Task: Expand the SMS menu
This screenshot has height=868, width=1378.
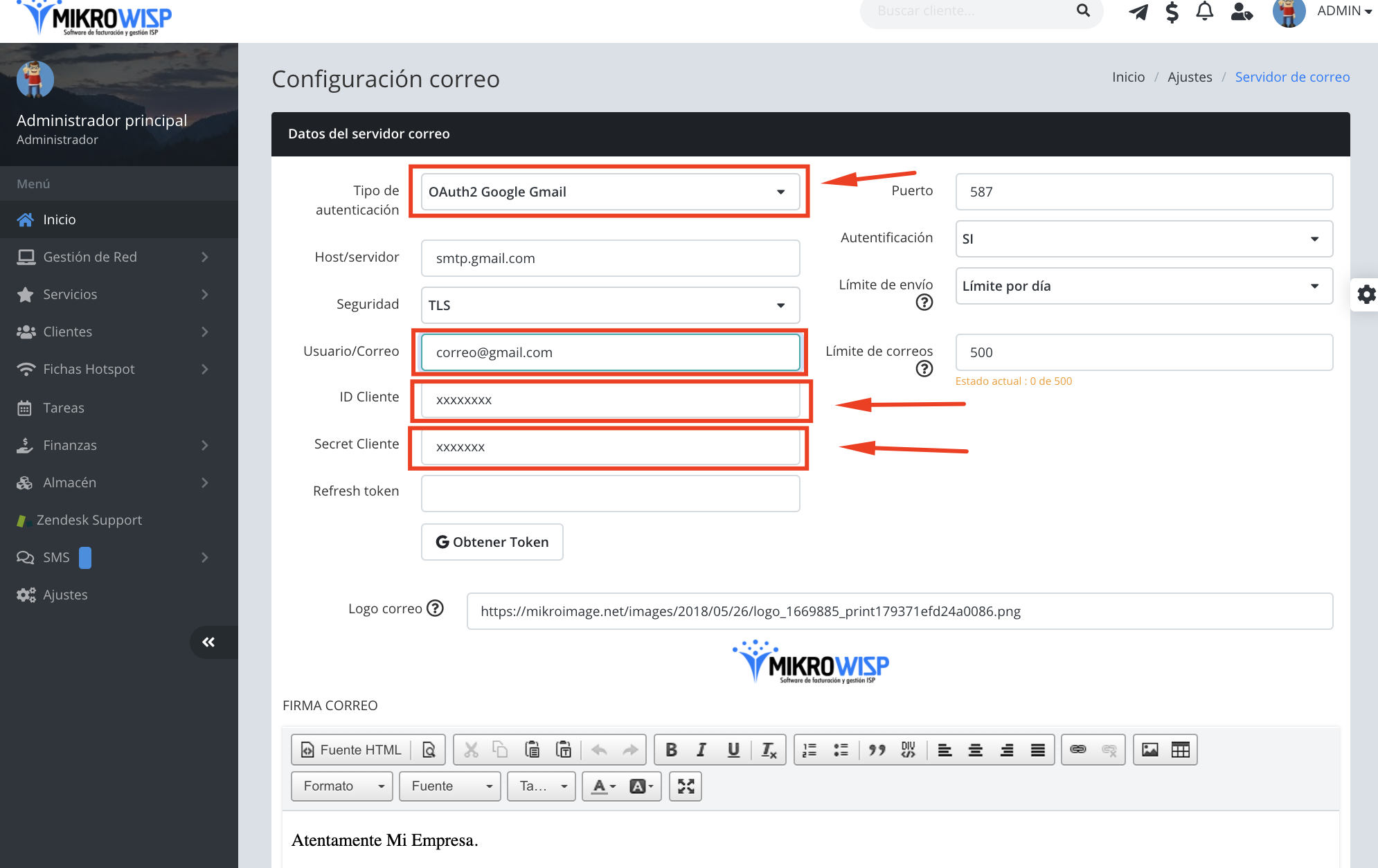Action: [119, 557]
